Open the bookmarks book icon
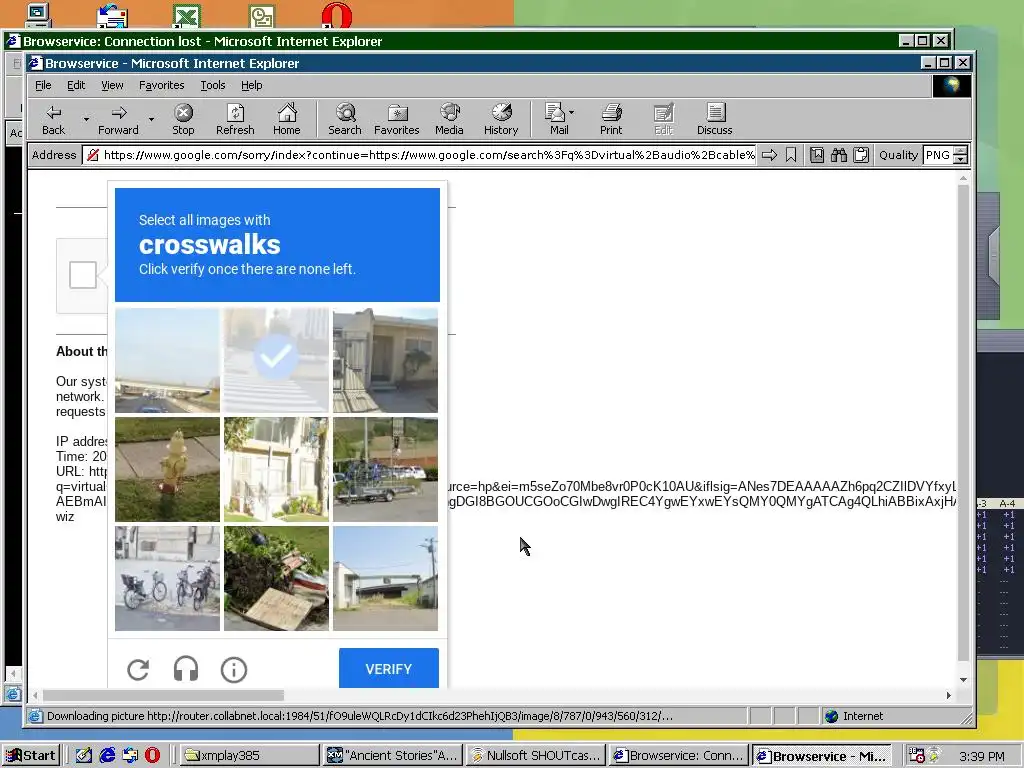Screen dimensions: 1024x768 tap(816, 155)
